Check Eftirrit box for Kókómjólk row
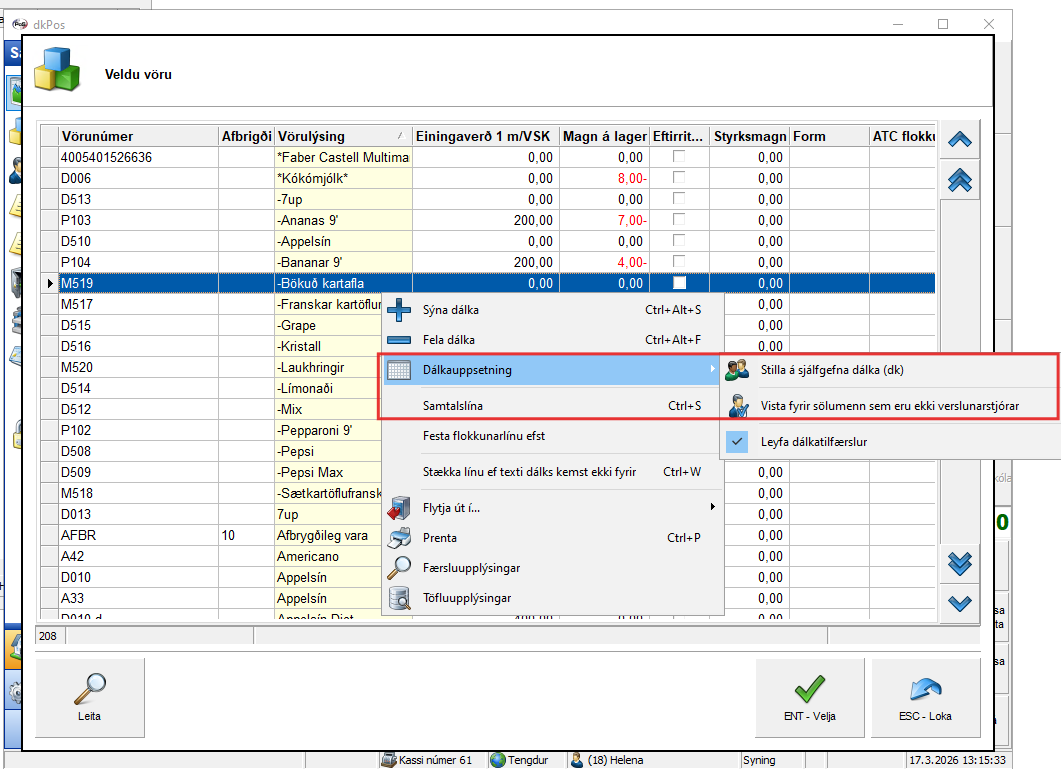Image resolution: width=1061 pixels, height=769 pixels. point(679,178)
